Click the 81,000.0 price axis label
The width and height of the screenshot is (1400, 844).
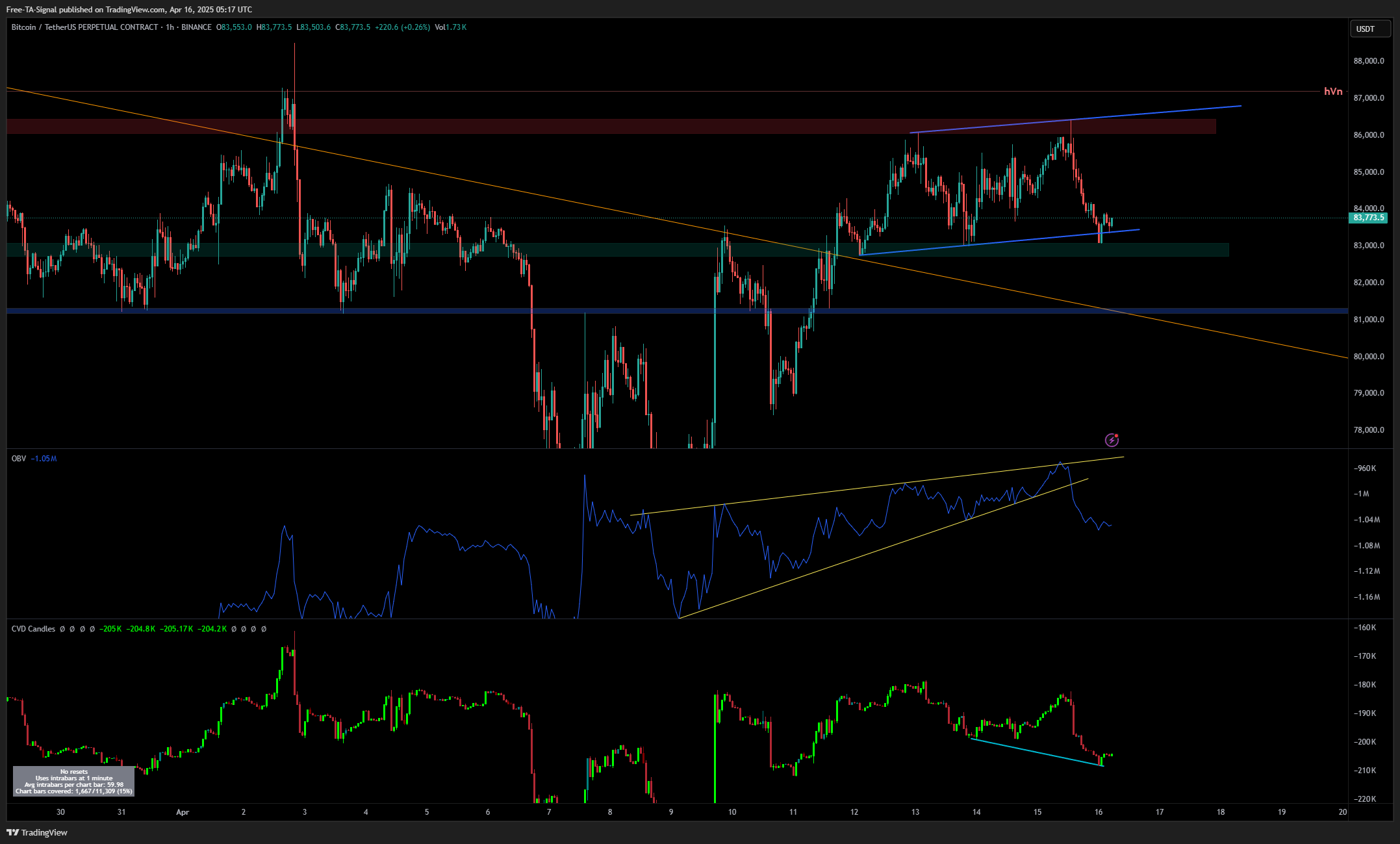[1369, 320]
